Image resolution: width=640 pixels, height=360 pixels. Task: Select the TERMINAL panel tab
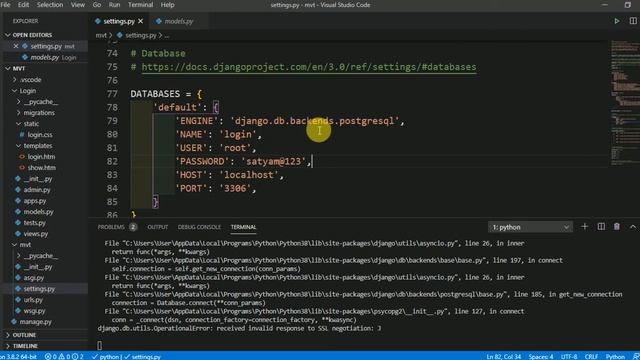[243, 227]
